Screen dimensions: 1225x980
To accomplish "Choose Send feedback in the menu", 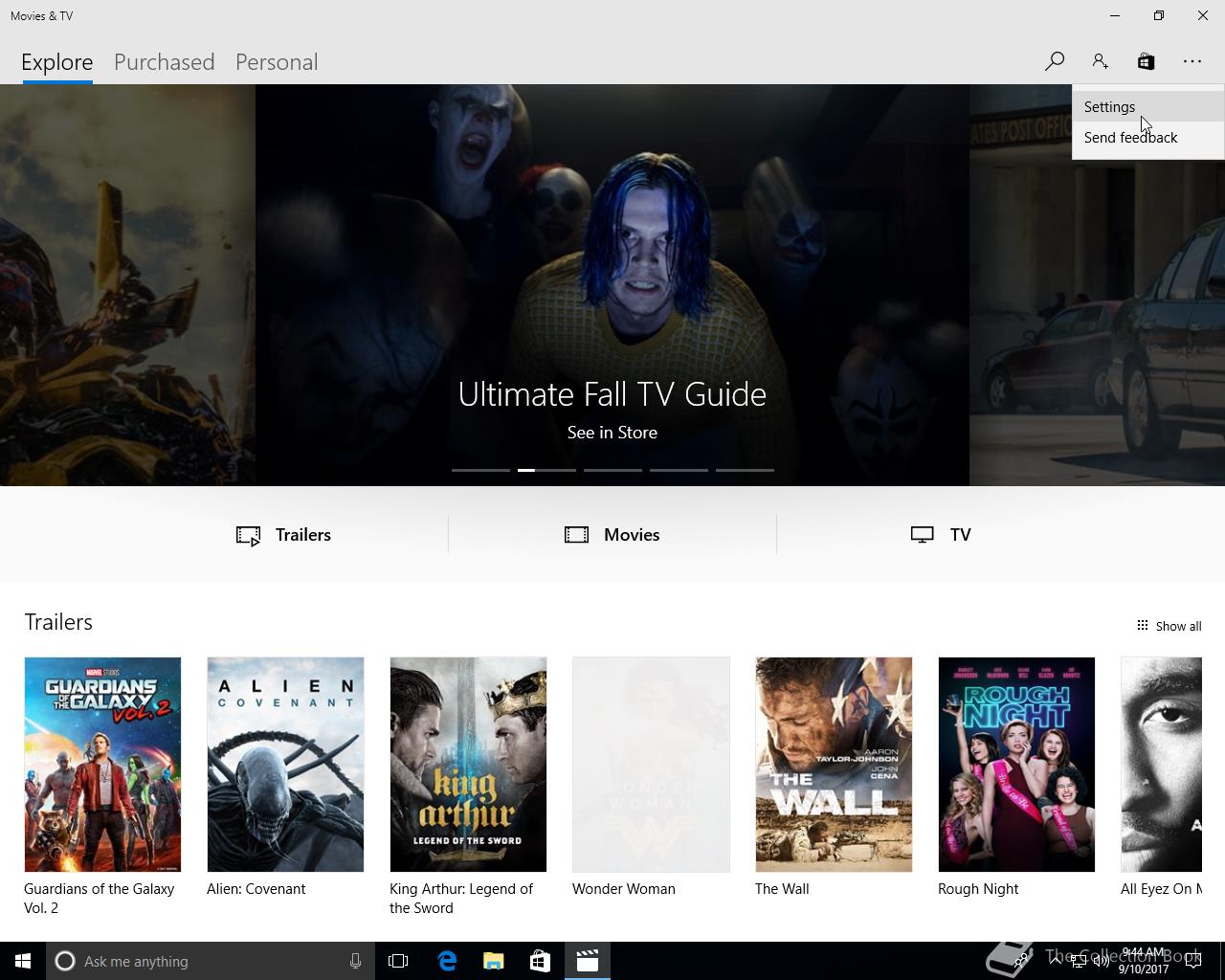I will pyautogui.click(x=1147, y=138).
